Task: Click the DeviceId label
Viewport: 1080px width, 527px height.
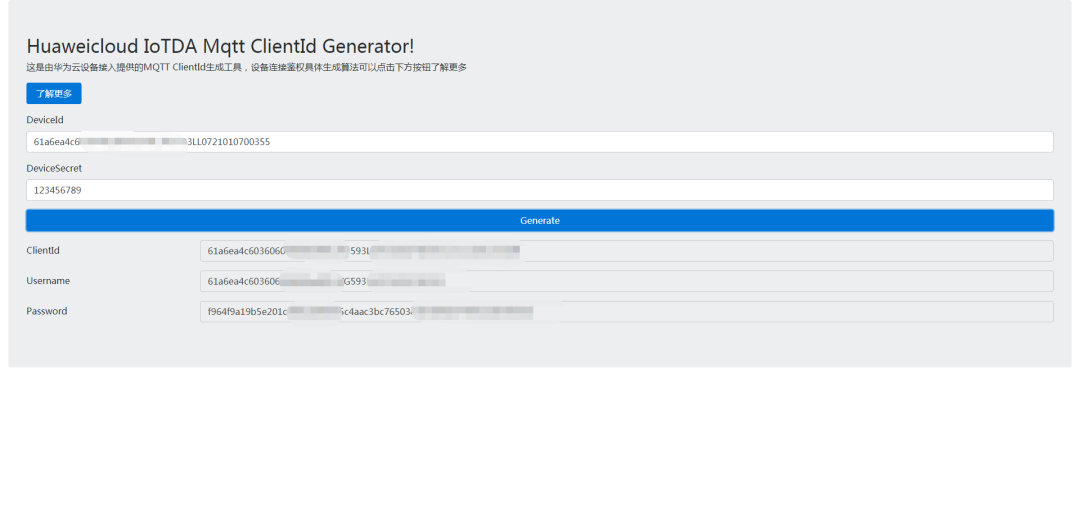Action: (x=45, y=120)
